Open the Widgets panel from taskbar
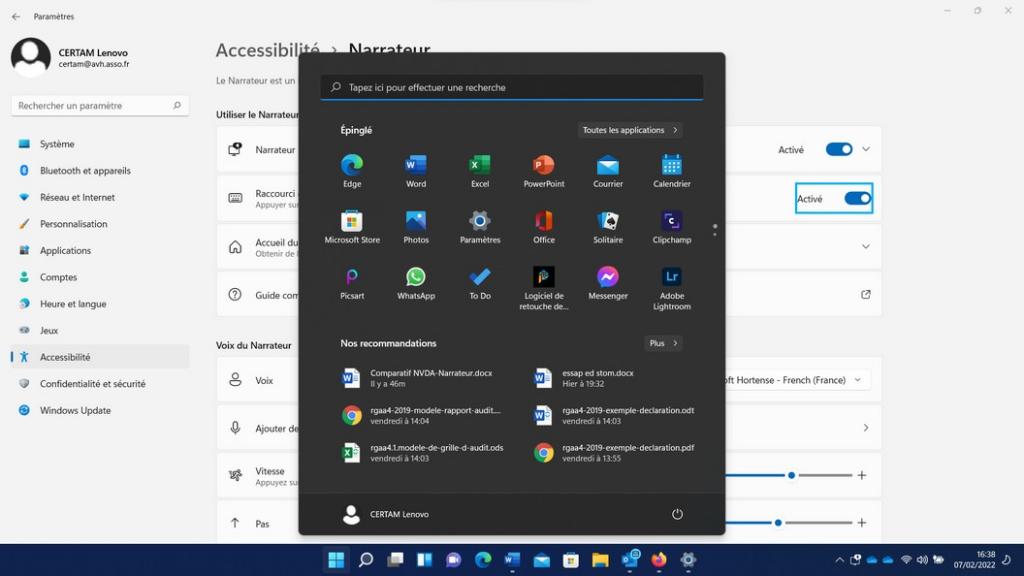The width and height of the screenshot is (1024, 576). [x=424, y=560]
